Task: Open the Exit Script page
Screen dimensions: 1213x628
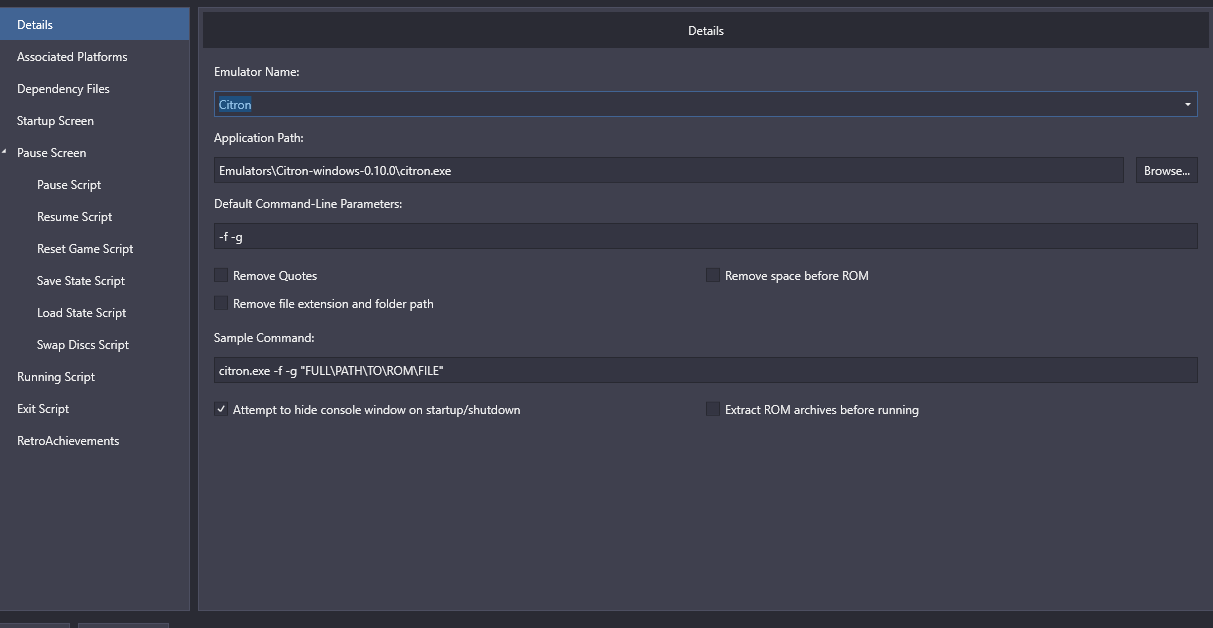Action: [x=43, y=409]
